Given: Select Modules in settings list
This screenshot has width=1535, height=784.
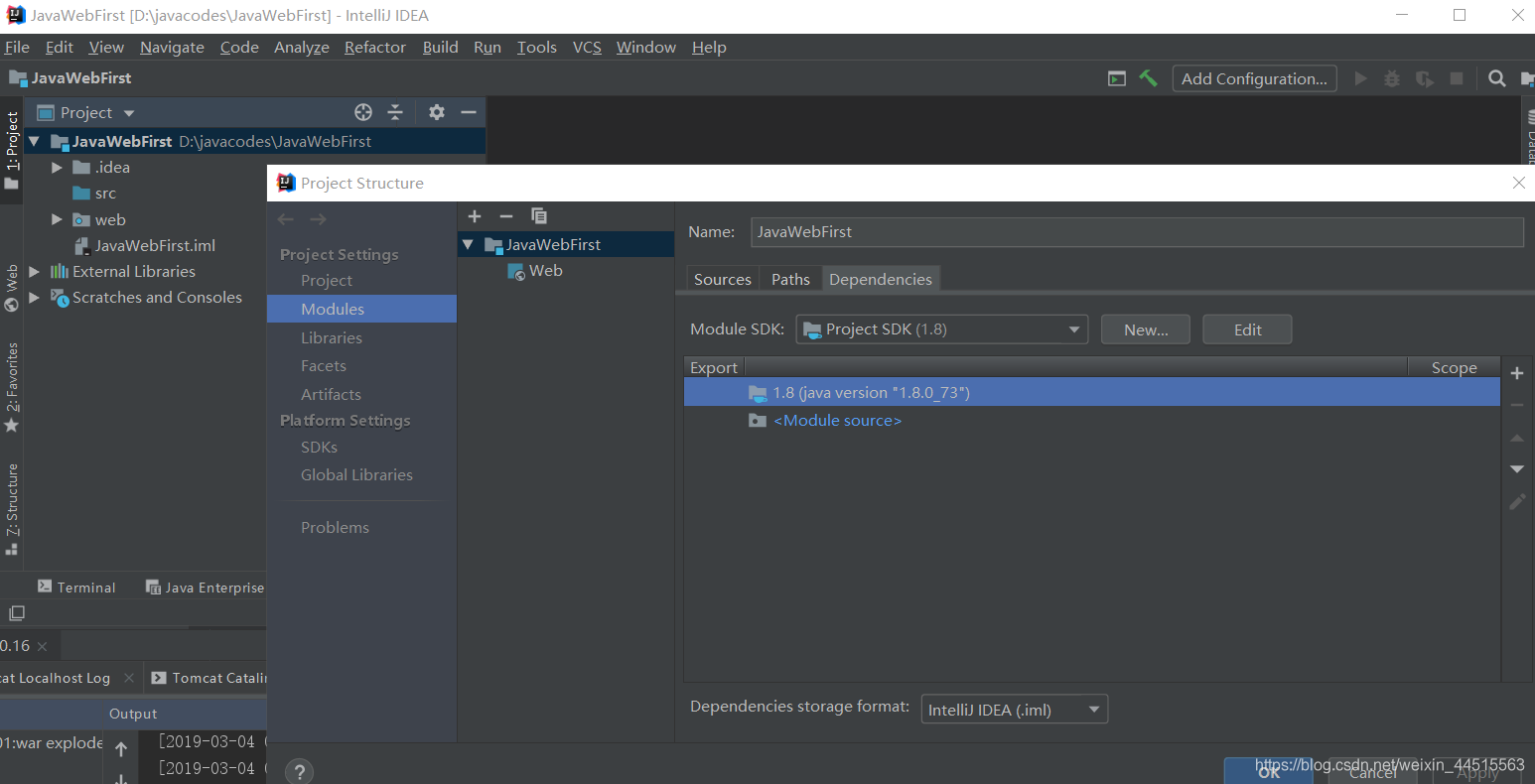Looking at the screenshot, I should tap(361, 309).
